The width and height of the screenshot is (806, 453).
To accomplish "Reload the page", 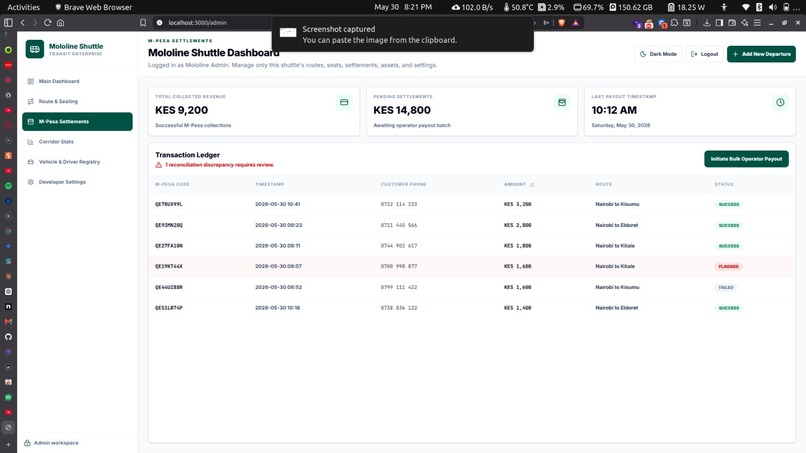I will (47, 23).
